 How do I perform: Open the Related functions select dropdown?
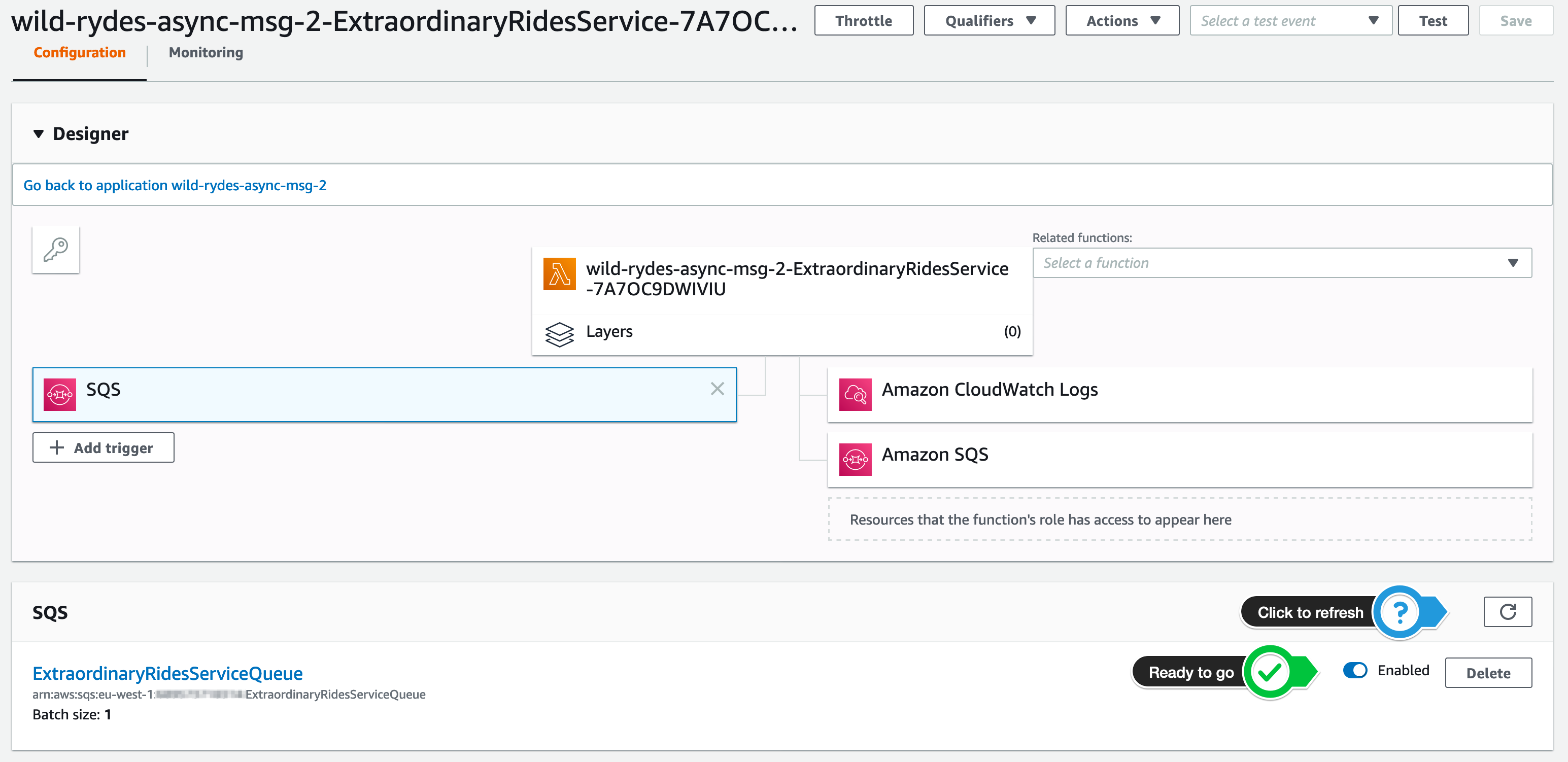tap(1282, 263)
